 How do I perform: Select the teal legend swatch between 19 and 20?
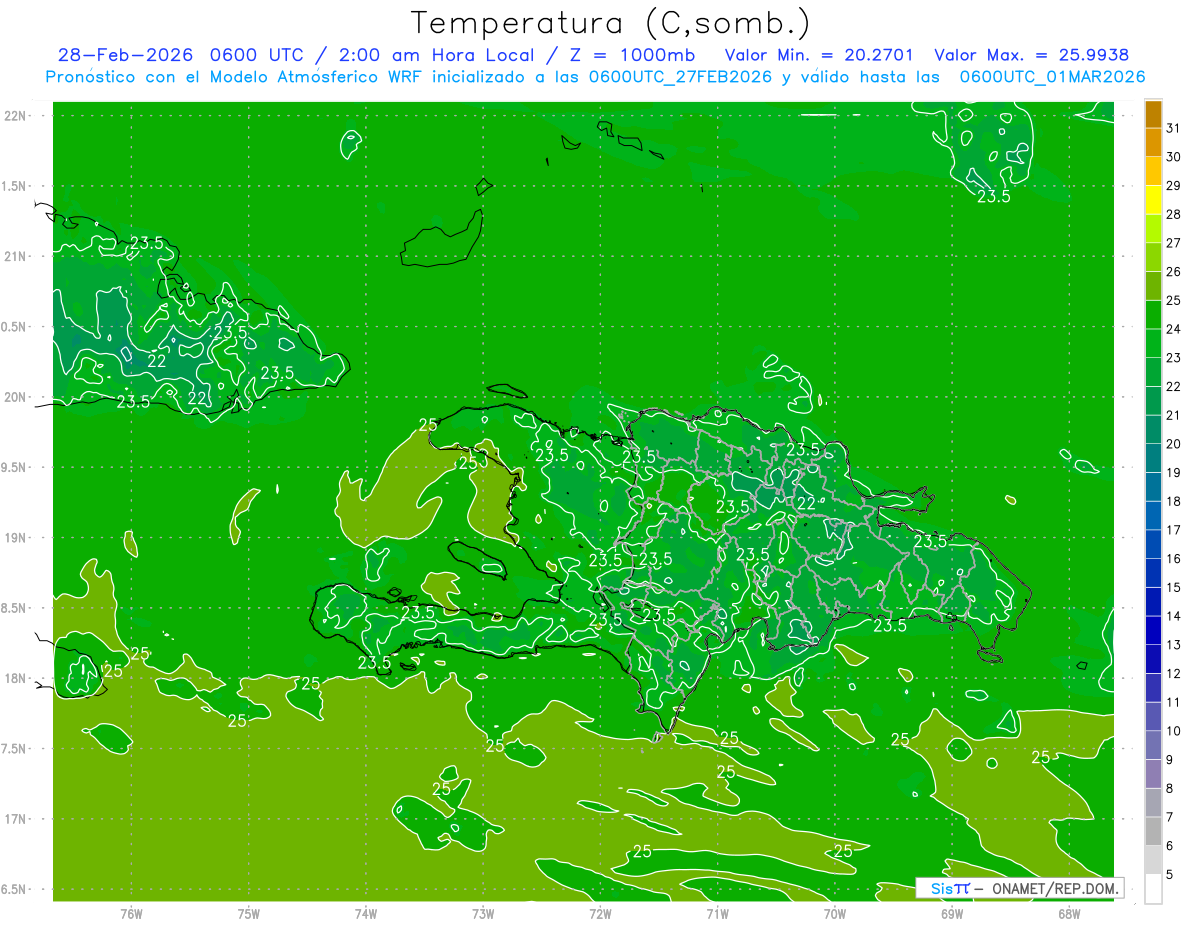1153,458
